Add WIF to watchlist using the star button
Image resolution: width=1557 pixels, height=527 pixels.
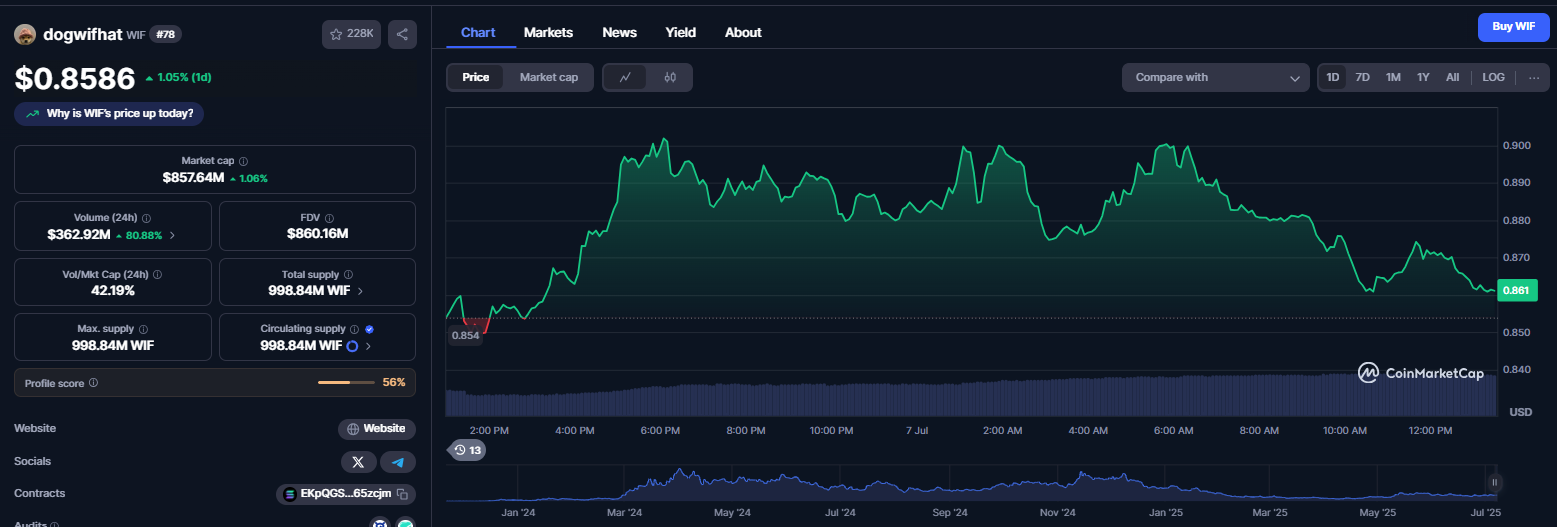[351, 34]
